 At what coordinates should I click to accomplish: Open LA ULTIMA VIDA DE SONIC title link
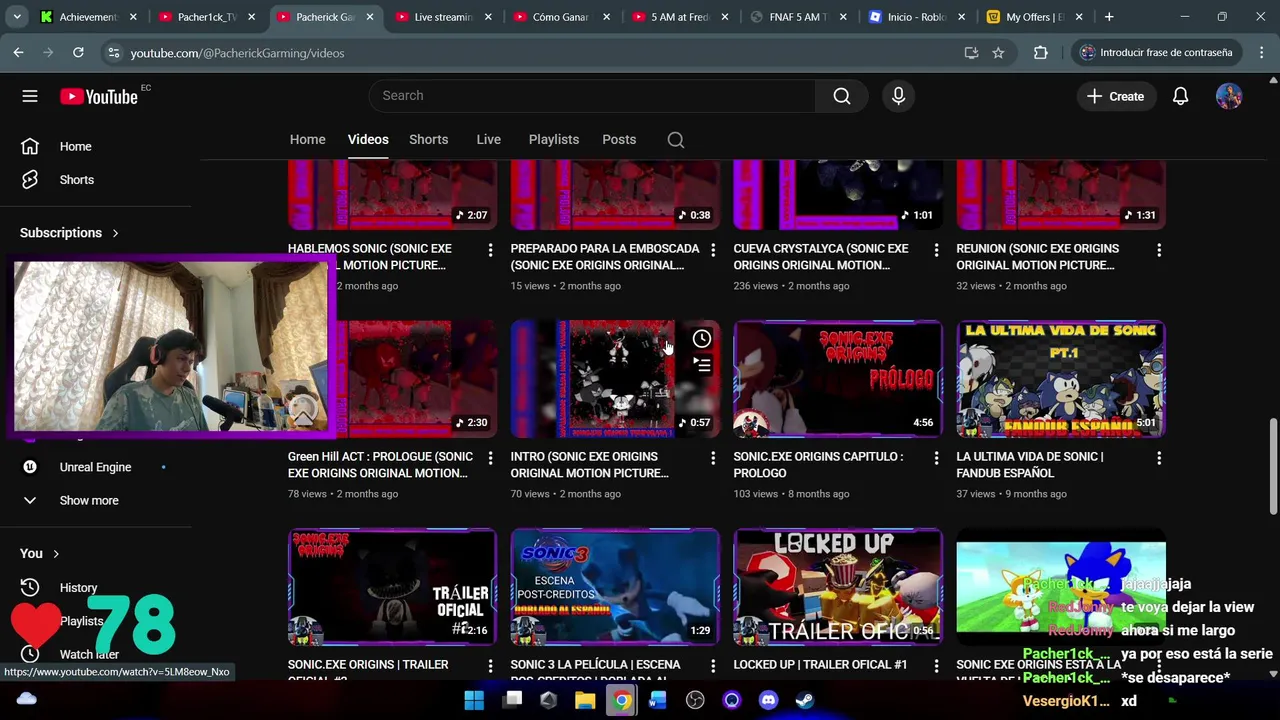point(1029,465)
